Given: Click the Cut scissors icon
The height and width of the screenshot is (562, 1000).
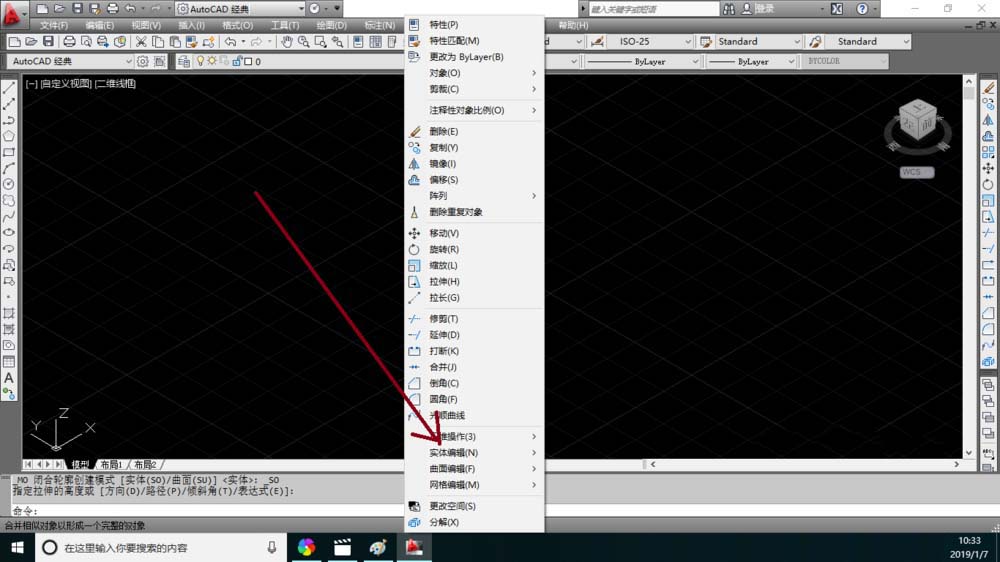Looking at the screenshot, I should [141, 41].
